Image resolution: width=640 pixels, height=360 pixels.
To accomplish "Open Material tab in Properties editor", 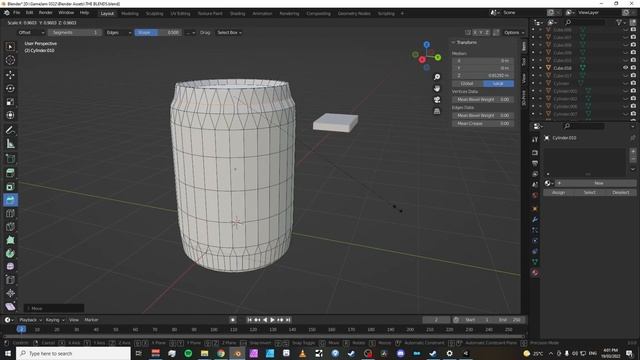I will pos(535,273).
